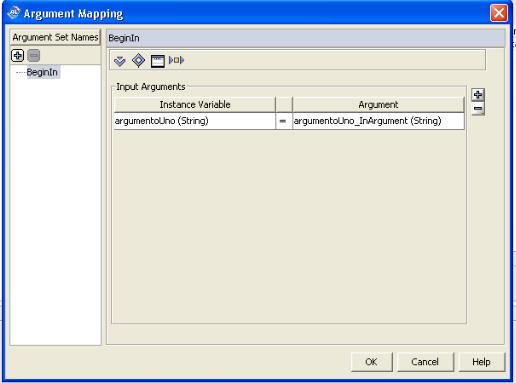Click the greyed remove argument set icon

click(x=33, y=55)
